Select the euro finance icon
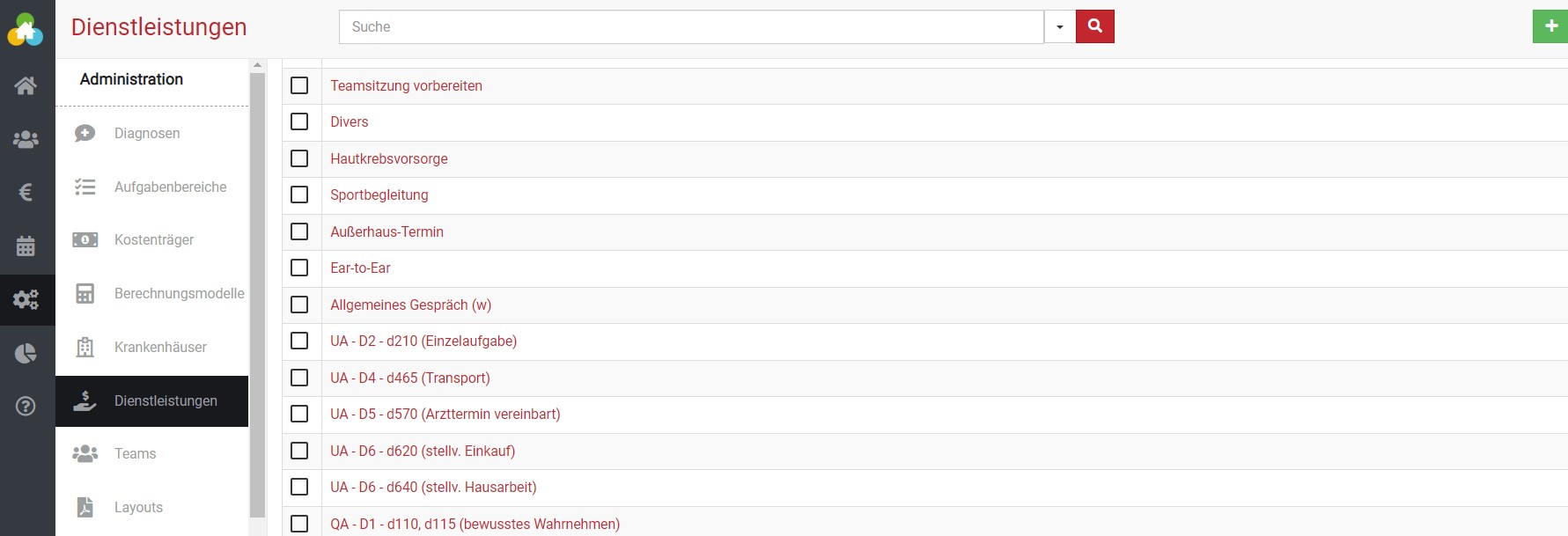This screenshot has height=536, width=1568. point(26,192)
